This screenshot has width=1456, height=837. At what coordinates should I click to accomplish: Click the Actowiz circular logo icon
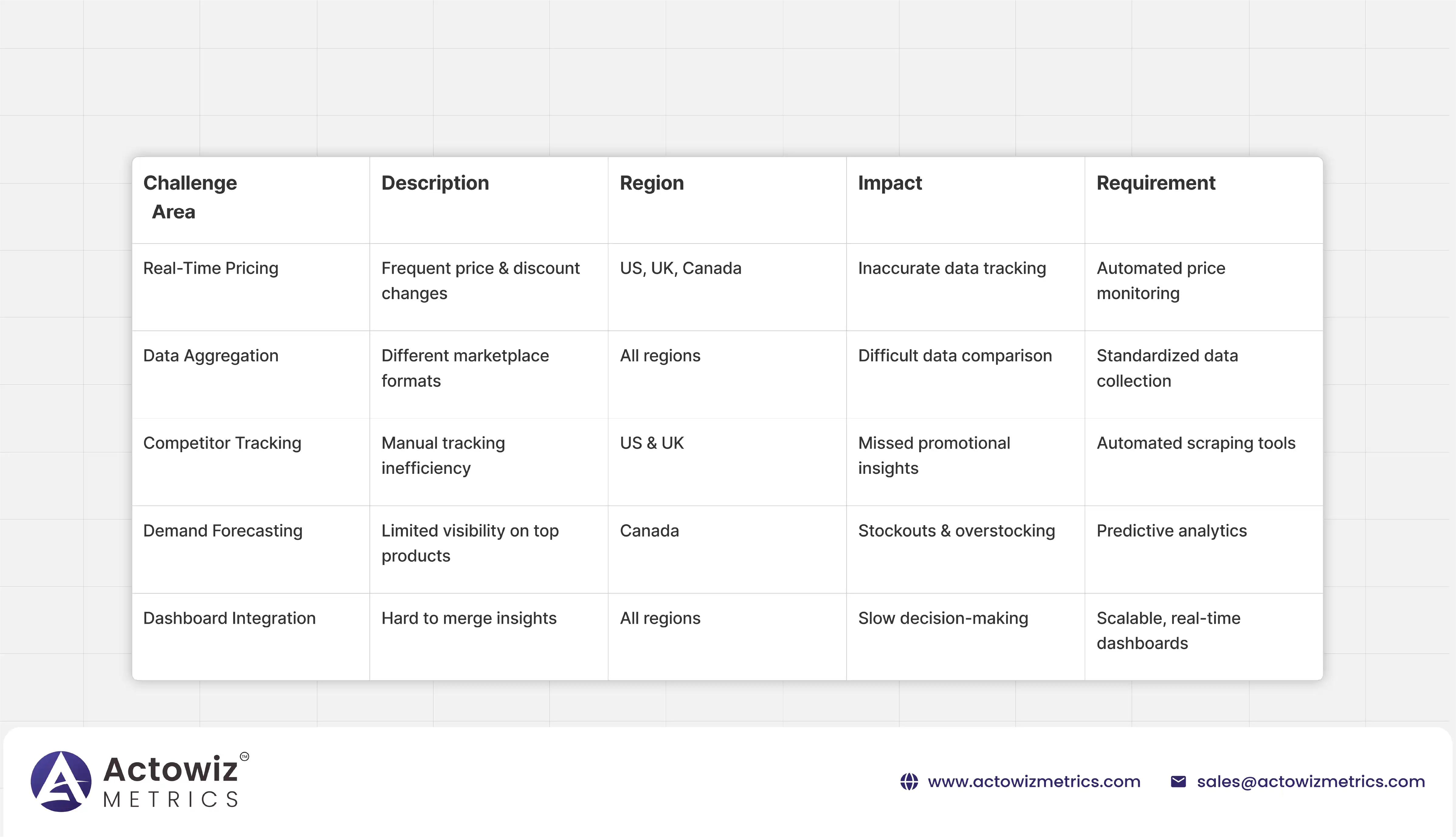61,781
